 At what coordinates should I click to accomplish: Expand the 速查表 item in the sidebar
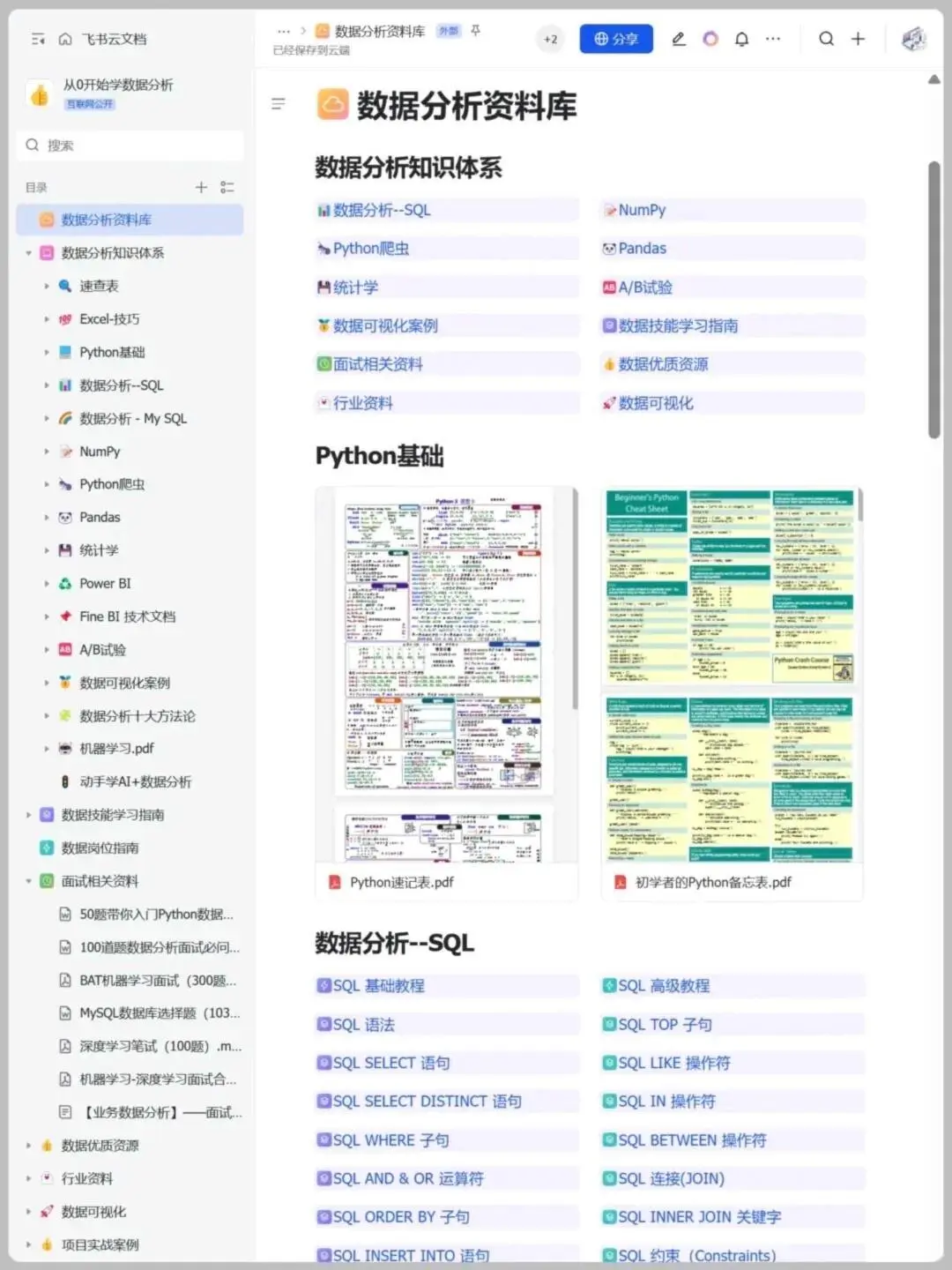pos(48,286)
